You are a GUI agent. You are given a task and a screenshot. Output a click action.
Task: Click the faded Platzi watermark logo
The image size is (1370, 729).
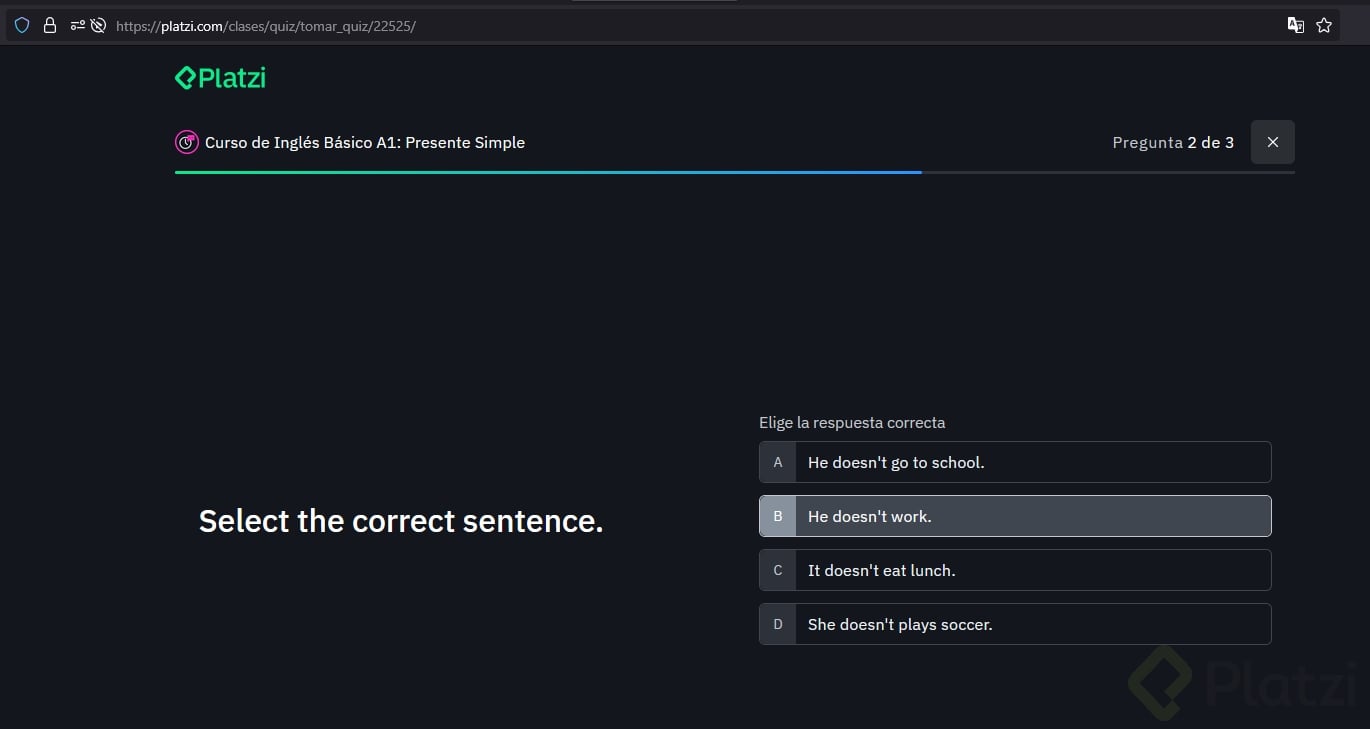(1245, 683)
